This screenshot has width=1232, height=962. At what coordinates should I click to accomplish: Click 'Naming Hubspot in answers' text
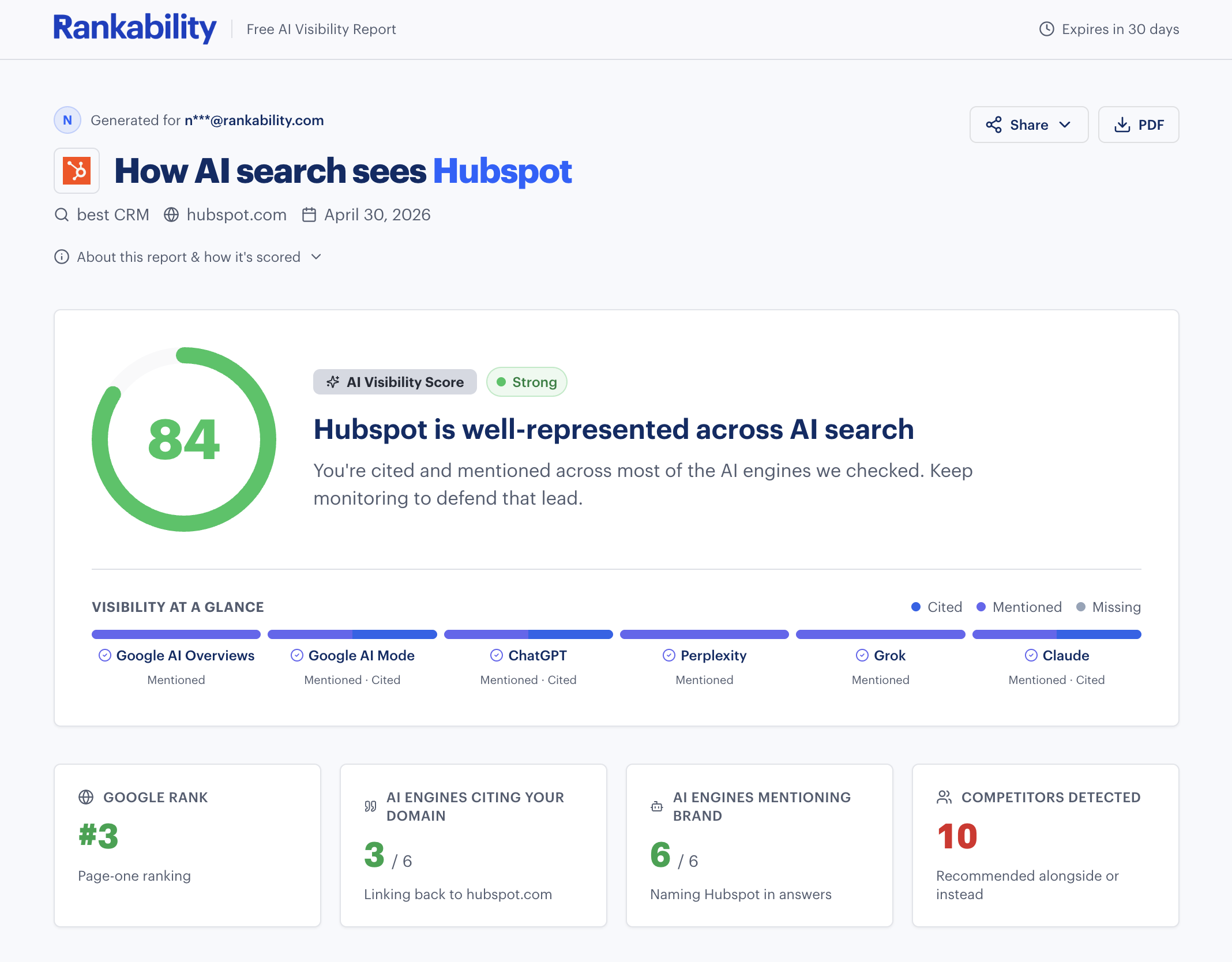point(741,894)
